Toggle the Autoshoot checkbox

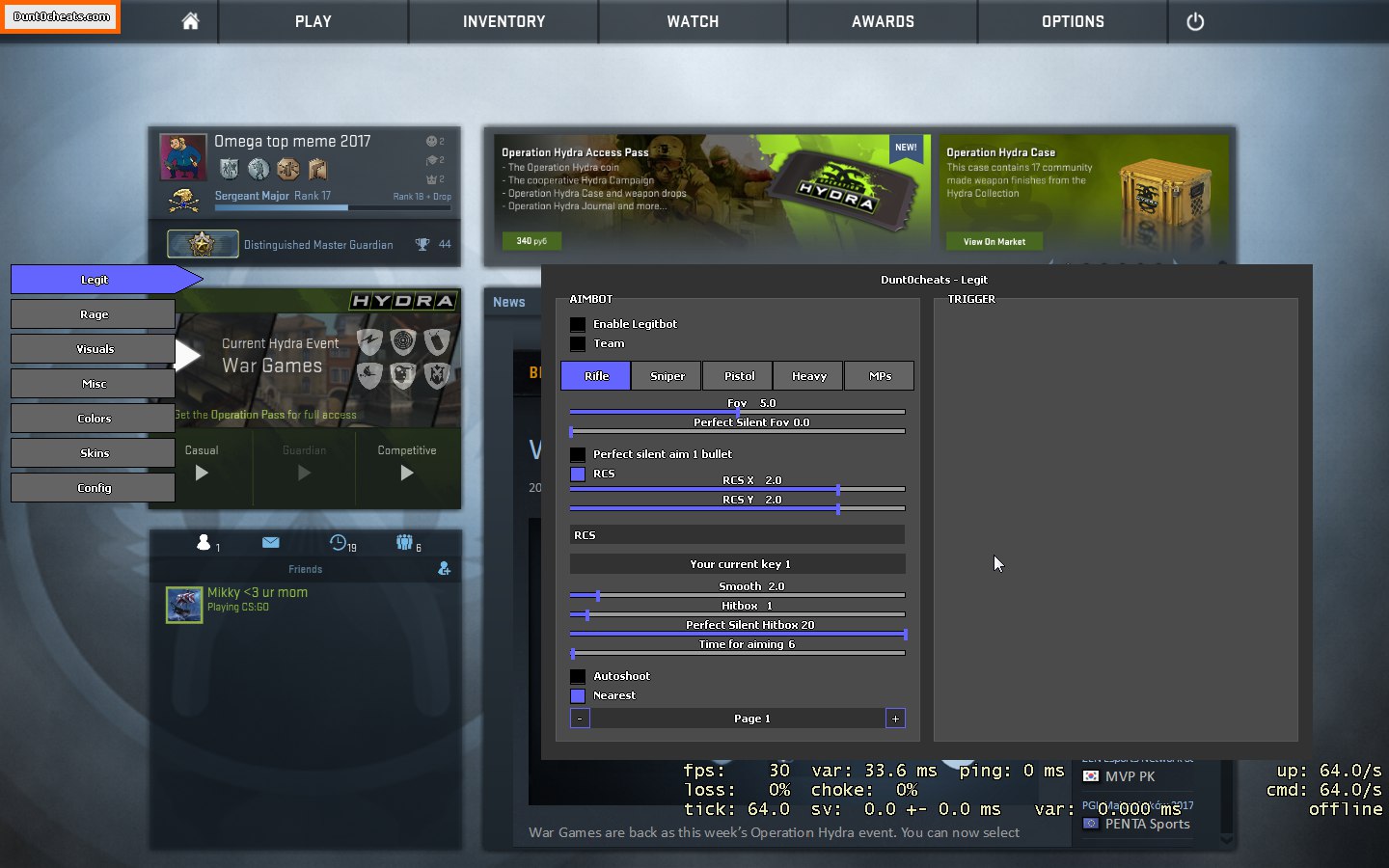tap(578, 676)
